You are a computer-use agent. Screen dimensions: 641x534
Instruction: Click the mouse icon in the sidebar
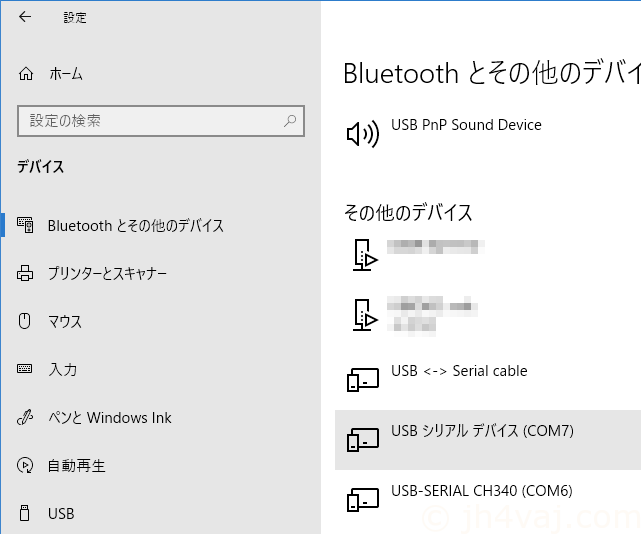(25, 321)
